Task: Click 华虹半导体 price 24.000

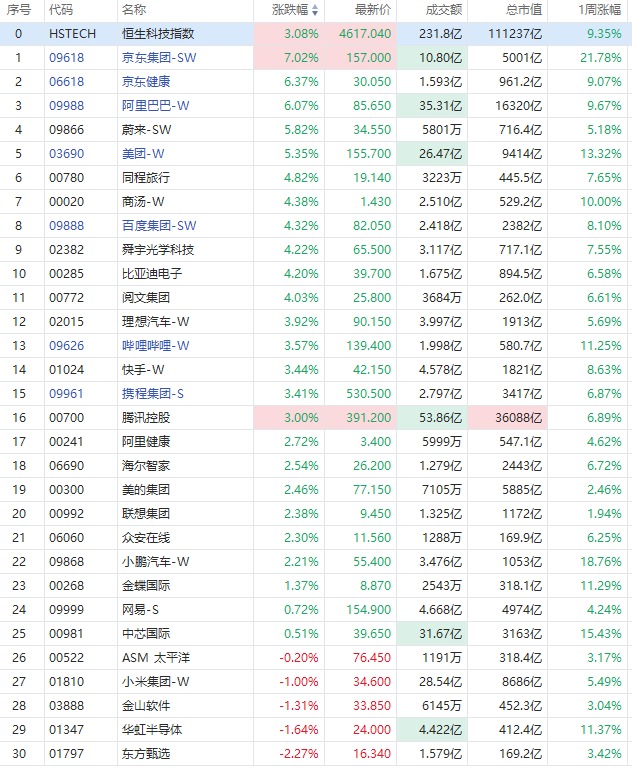Action: (372, 730)
